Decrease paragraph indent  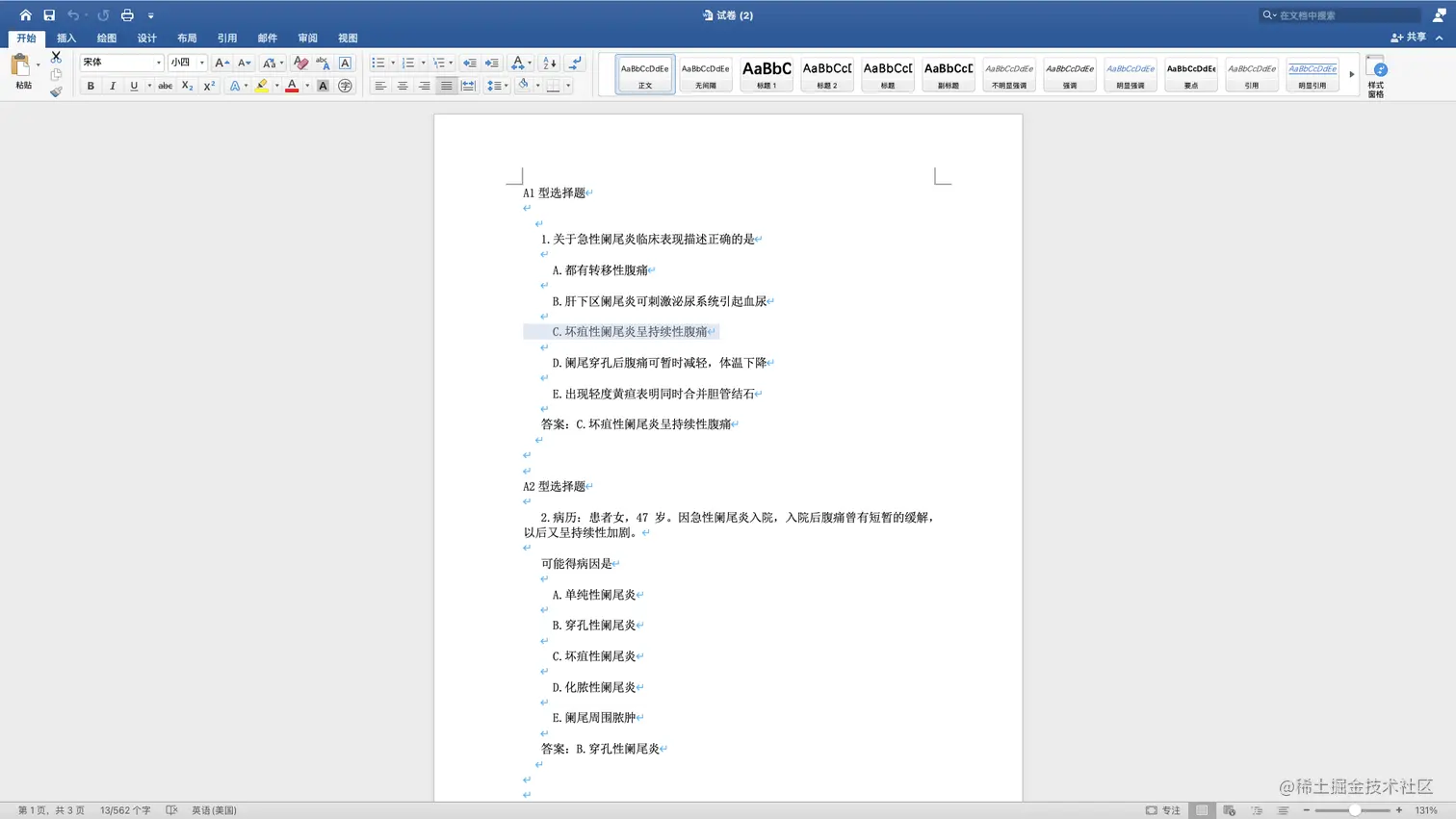point(470,63)
